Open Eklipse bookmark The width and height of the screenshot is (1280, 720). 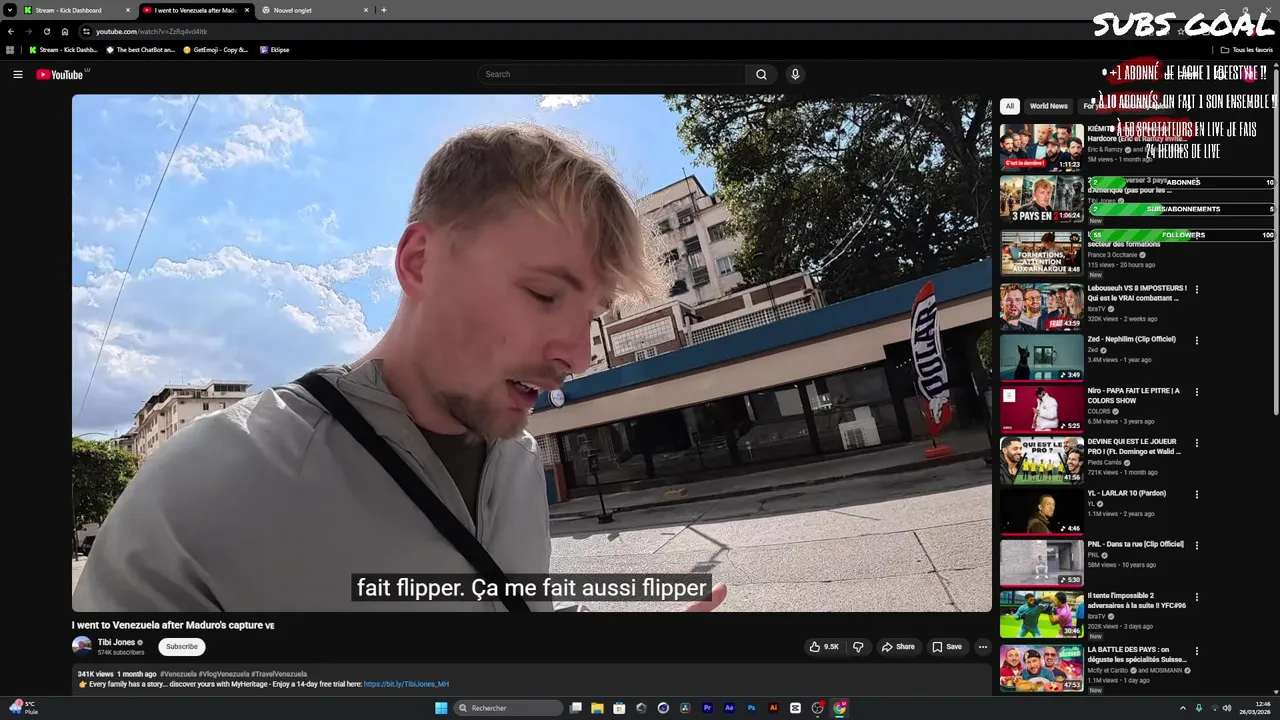click(275, 49)
